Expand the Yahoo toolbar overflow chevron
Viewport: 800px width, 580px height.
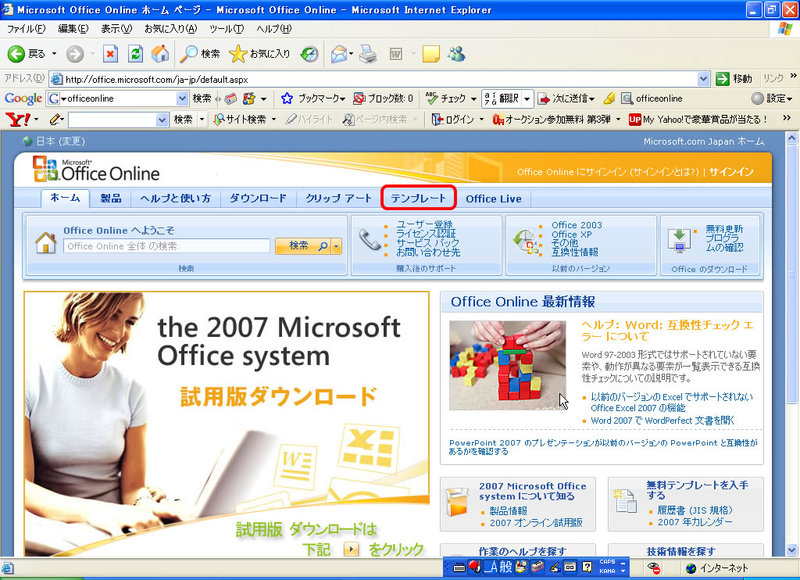pyautogui.click(x=787, y=118)
